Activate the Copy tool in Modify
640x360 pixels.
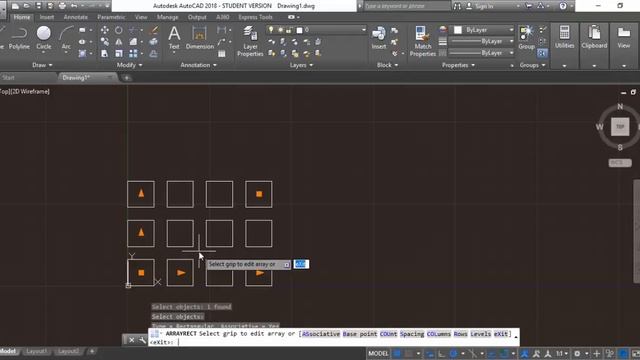click(105, 42)
